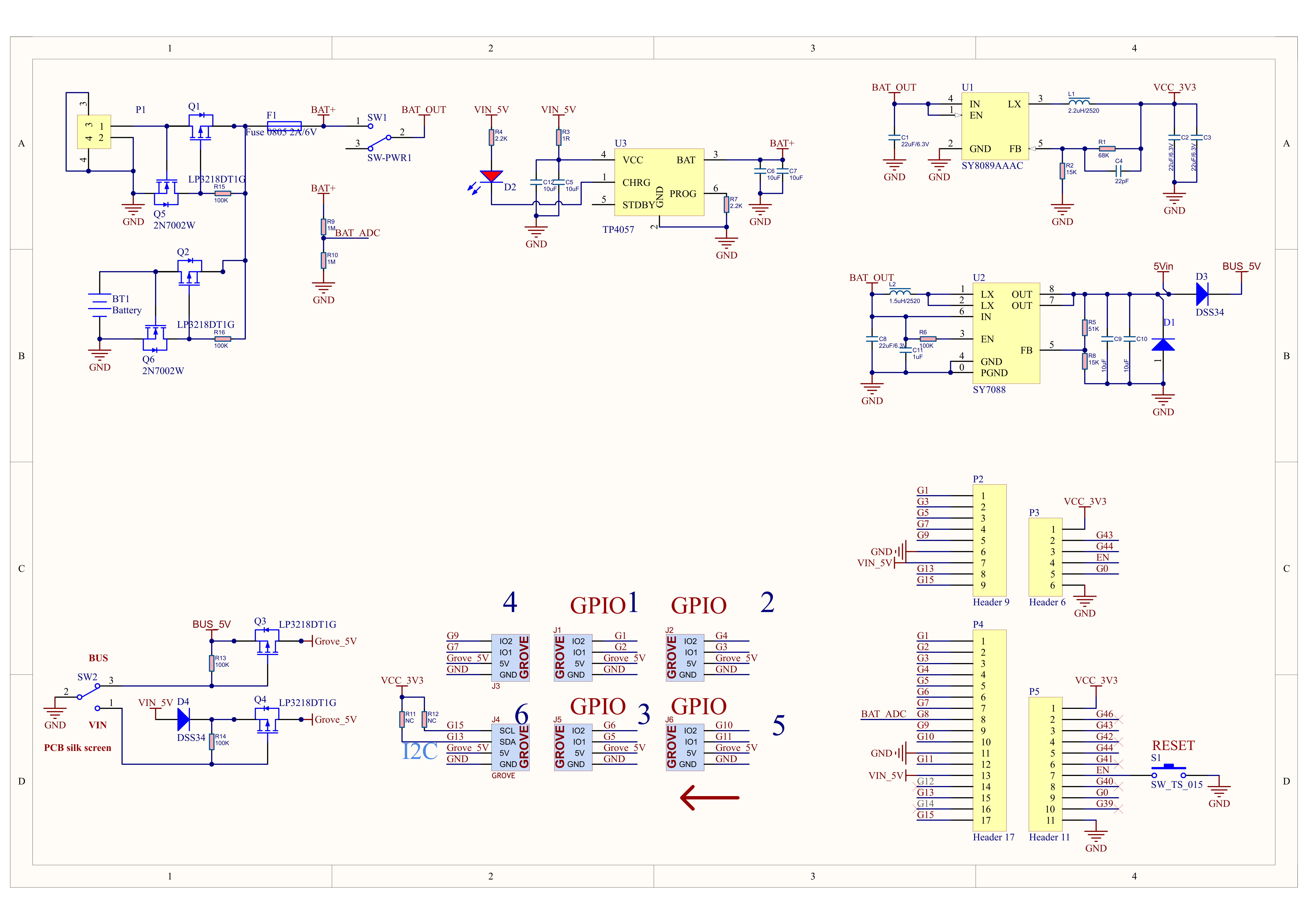Select the Q1 MOSFET symbol
The height and width of the screenshot is (924, 1308).
coord(201,127)
